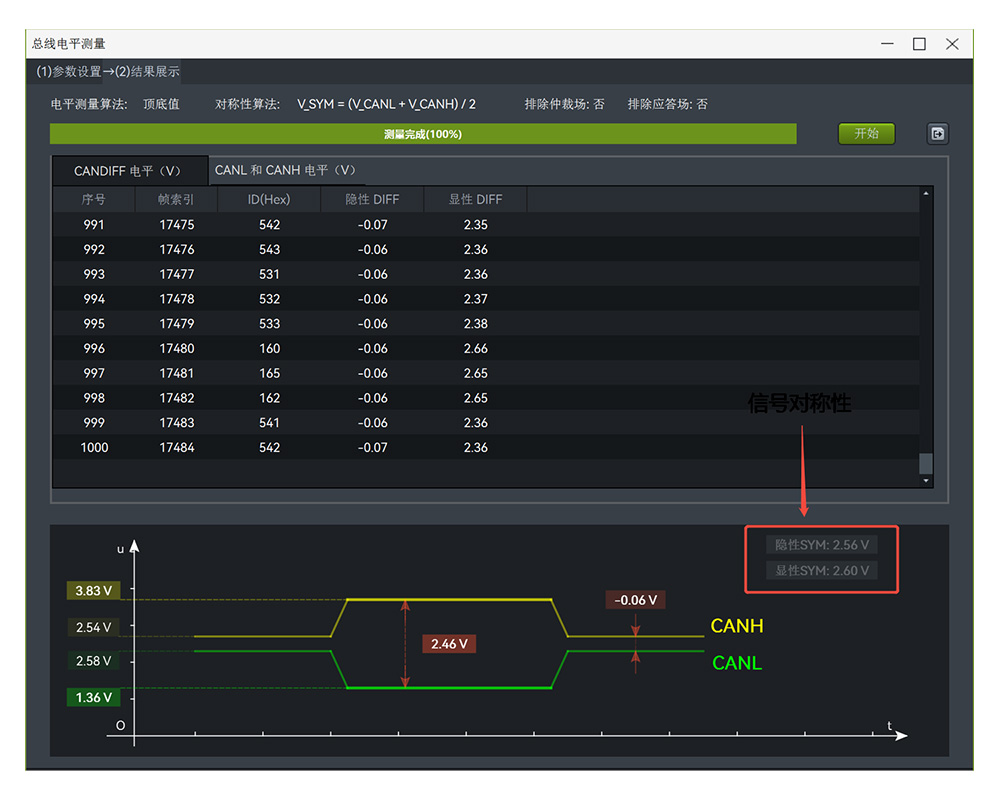Click the green 开始 button
This screenshot has height=800, width=1000.
pos(866,134)
